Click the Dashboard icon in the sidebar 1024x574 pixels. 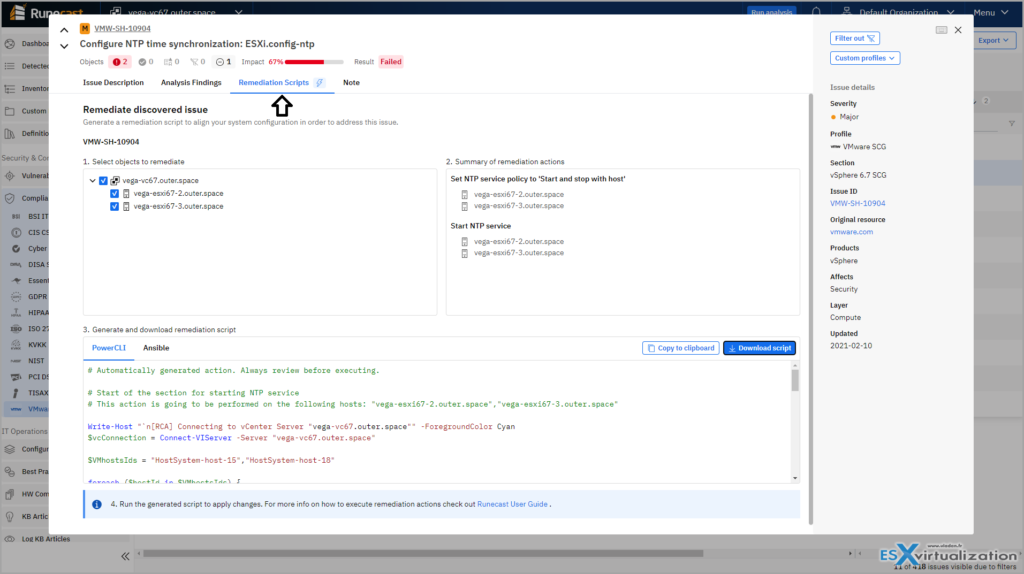point(10,44)
